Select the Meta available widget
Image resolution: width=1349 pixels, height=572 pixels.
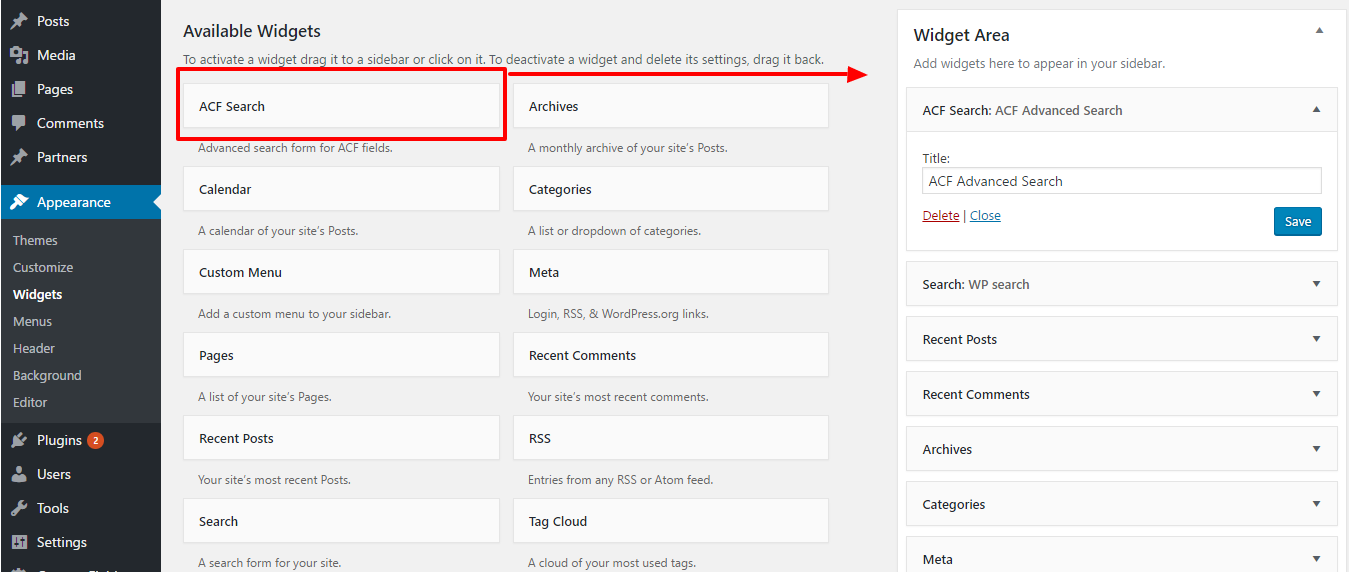671,272
